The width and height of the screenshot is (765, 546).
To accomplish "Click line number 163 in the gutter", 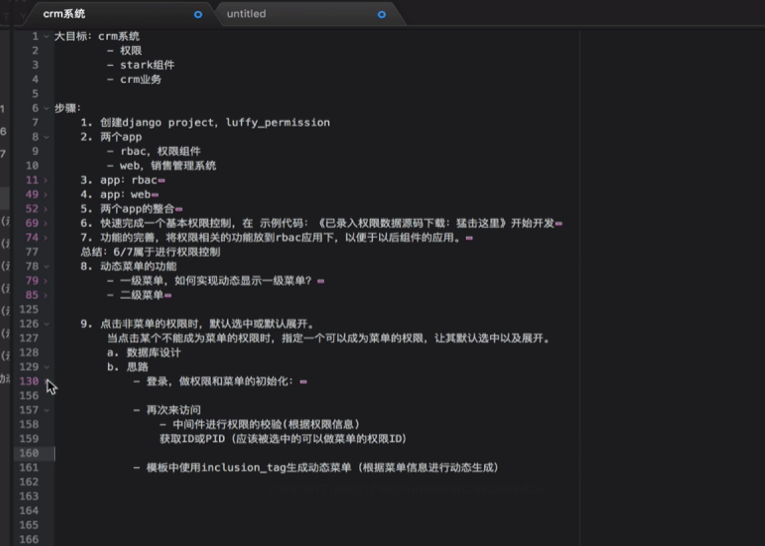I will click(29, 496).
